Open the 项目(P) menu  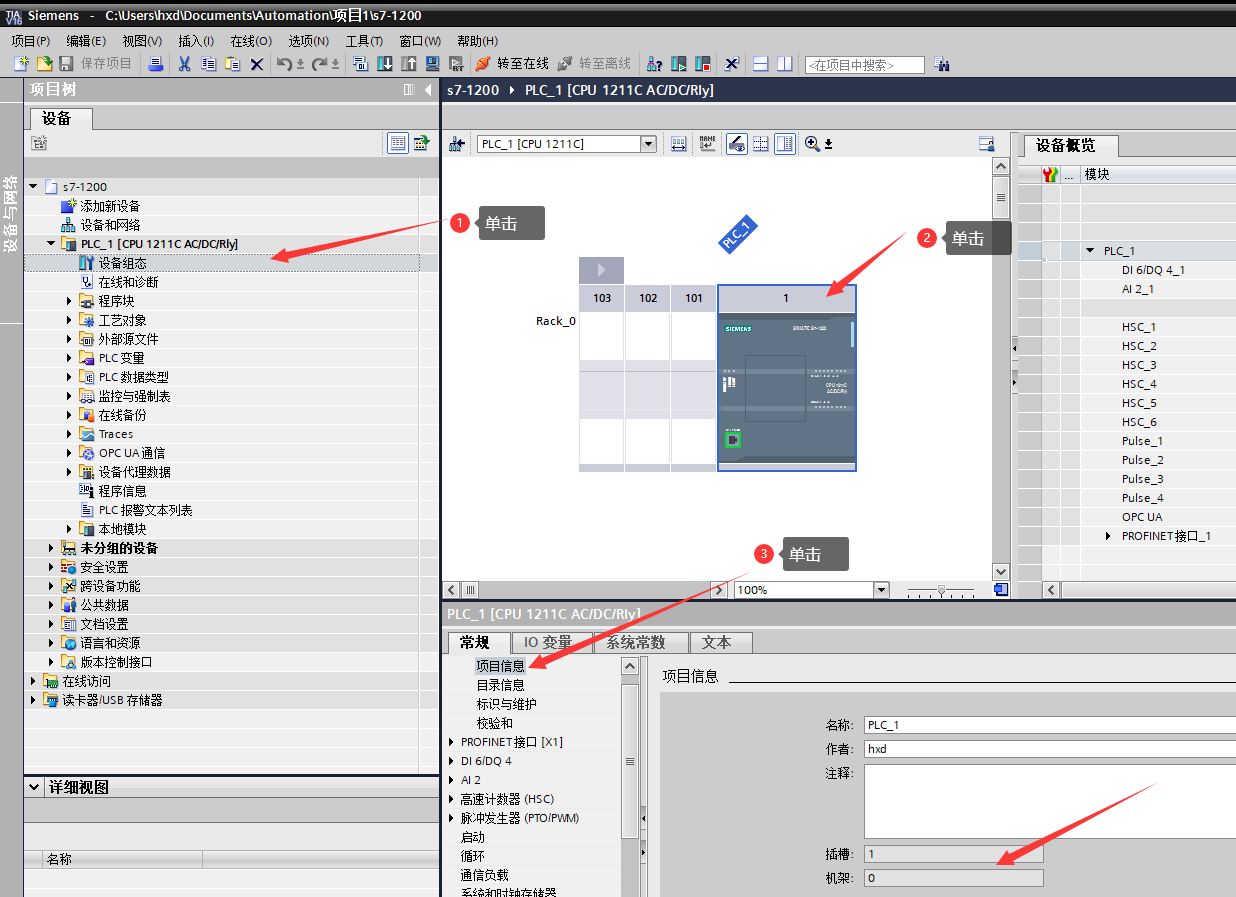click(x=30, y=41)
